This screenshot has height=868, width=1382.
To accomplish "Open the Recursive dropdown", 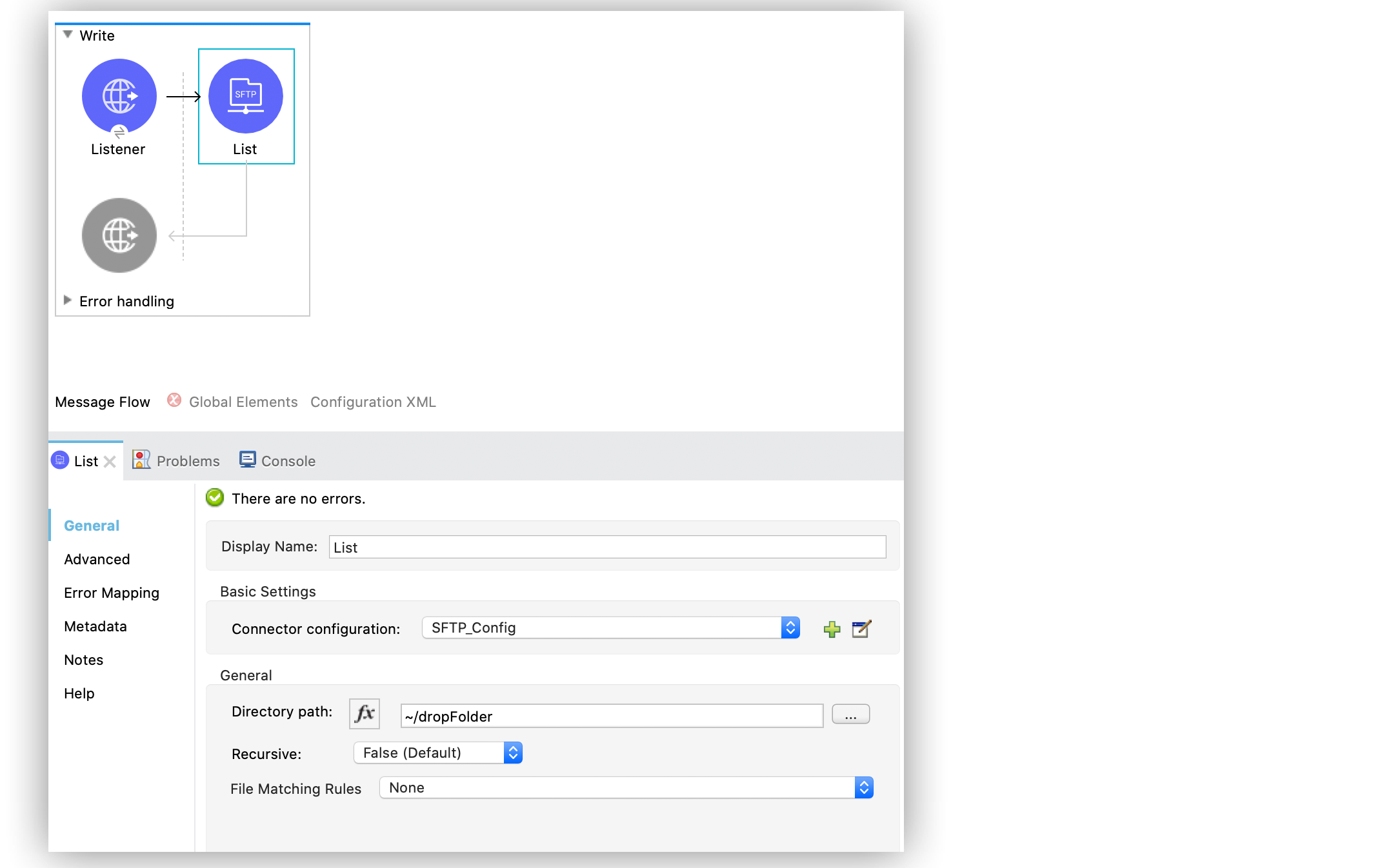I will (x=512, y=752).
